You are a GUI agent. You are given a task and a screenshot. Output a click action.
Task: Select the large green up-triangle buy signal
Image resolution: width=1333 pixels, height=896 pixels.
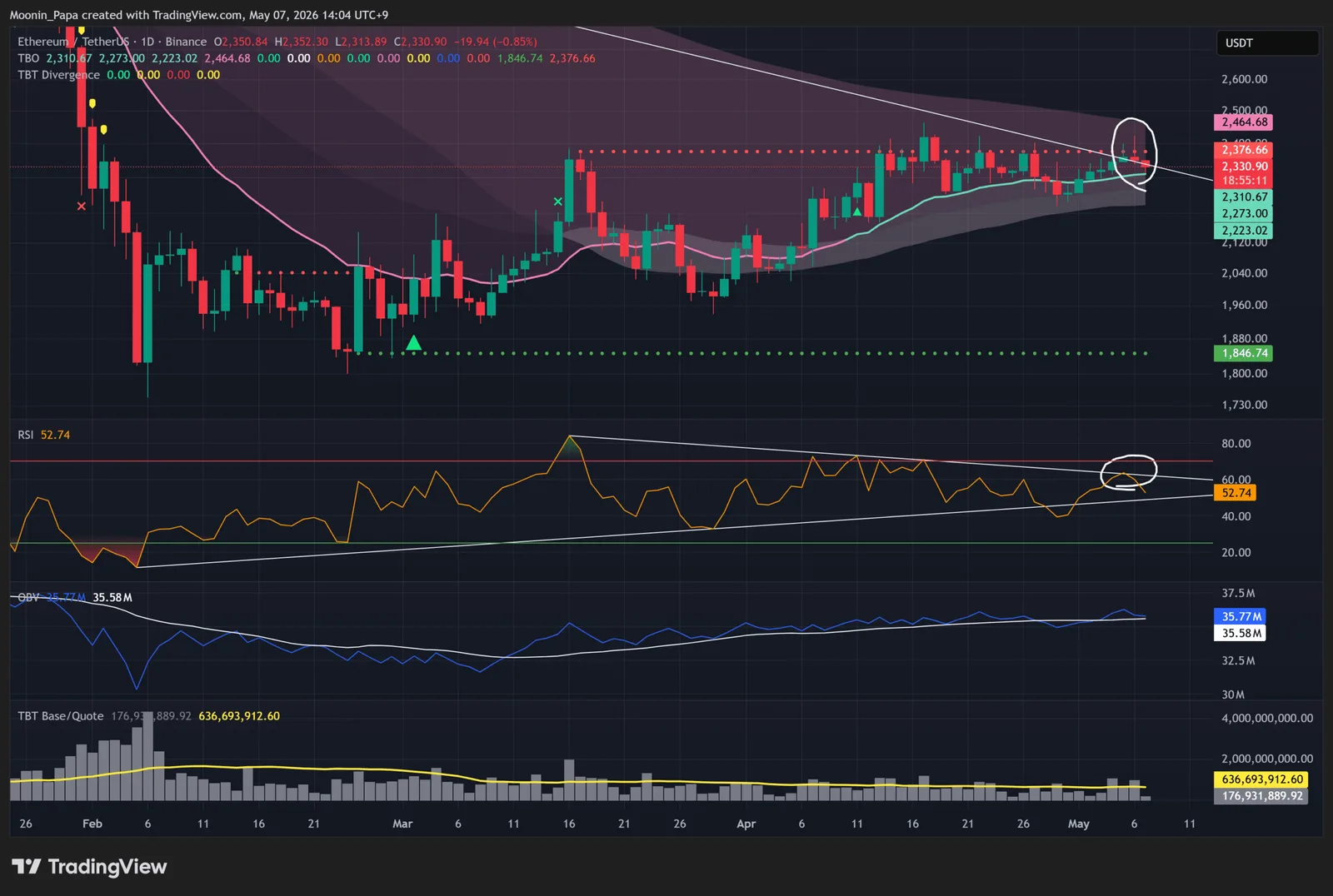tap(413, 342)
